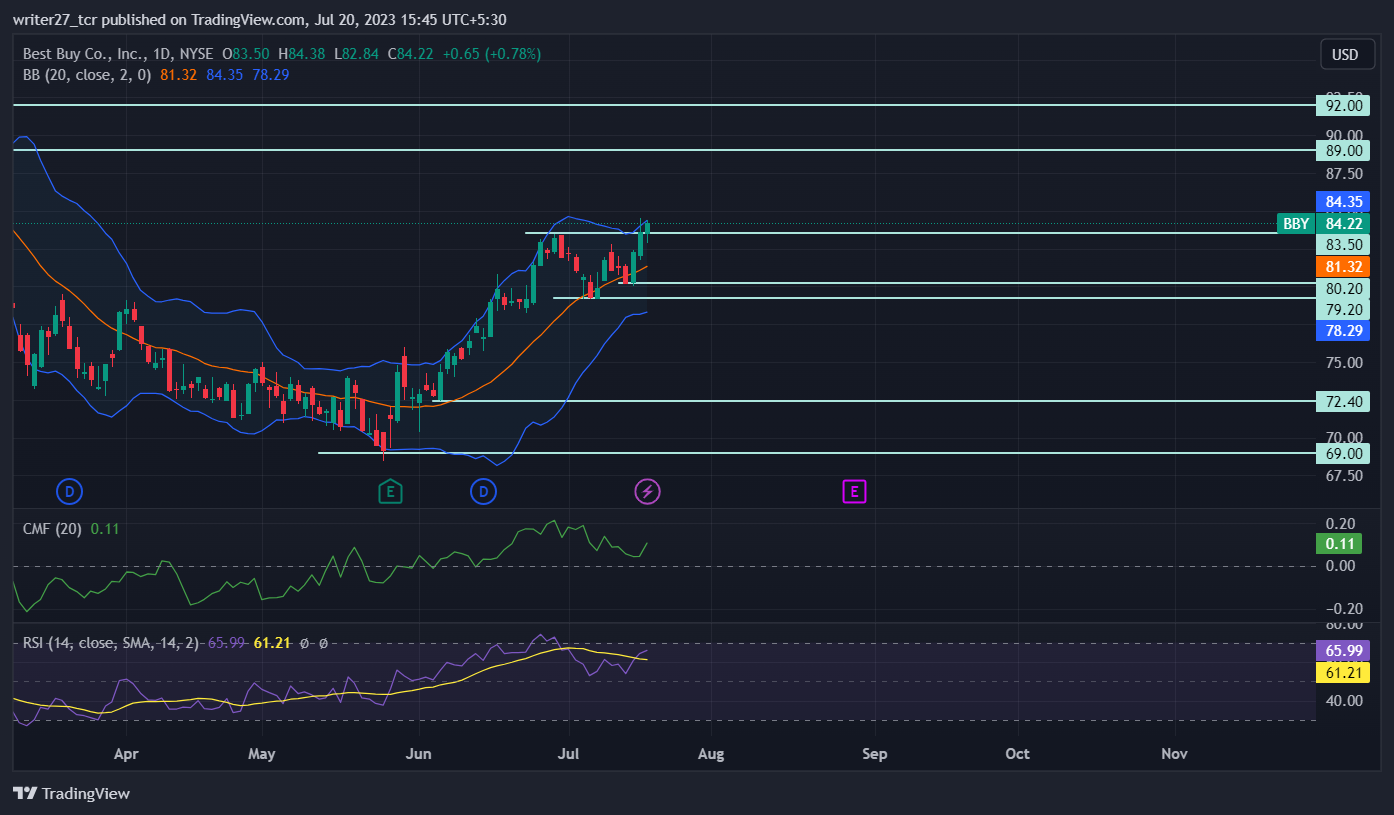The height and width of the screenshot is (815, 1394).
Task: Click the orange 81.32 basis price-axis label
Action: point(1342,267)
